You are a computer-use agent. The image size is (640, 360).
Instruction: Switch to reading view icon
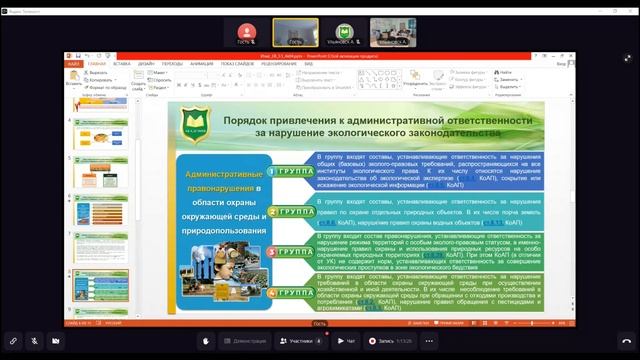tap(496, 323)
